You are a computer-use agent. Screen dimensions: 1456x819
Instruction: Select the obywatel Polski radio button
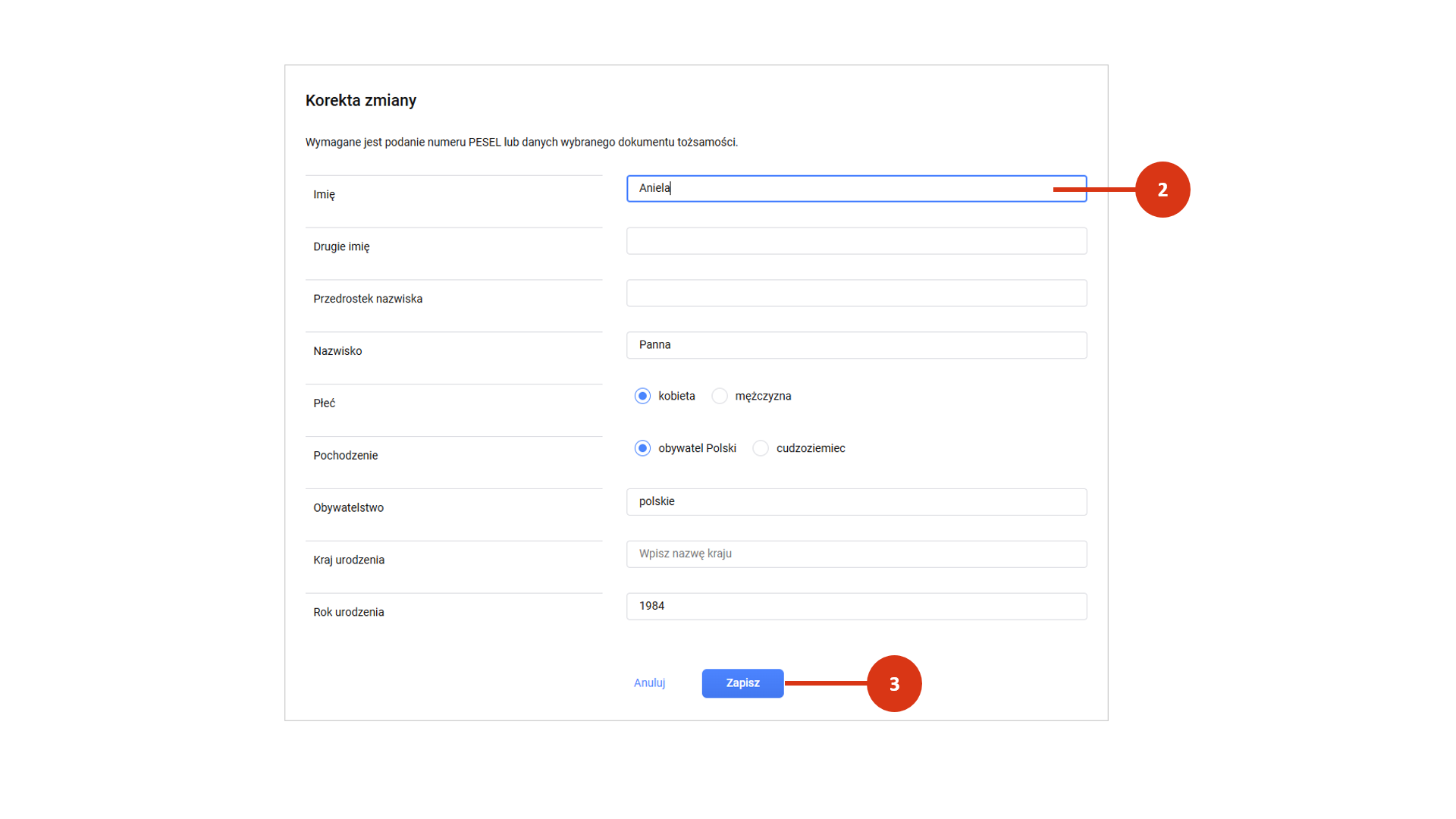[642, 448]
